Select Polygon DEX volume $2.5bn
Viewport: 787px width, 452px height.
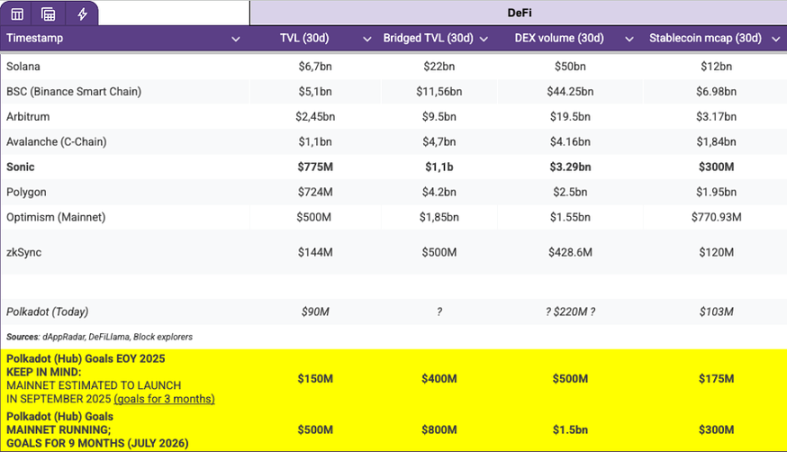pos(570,192)
